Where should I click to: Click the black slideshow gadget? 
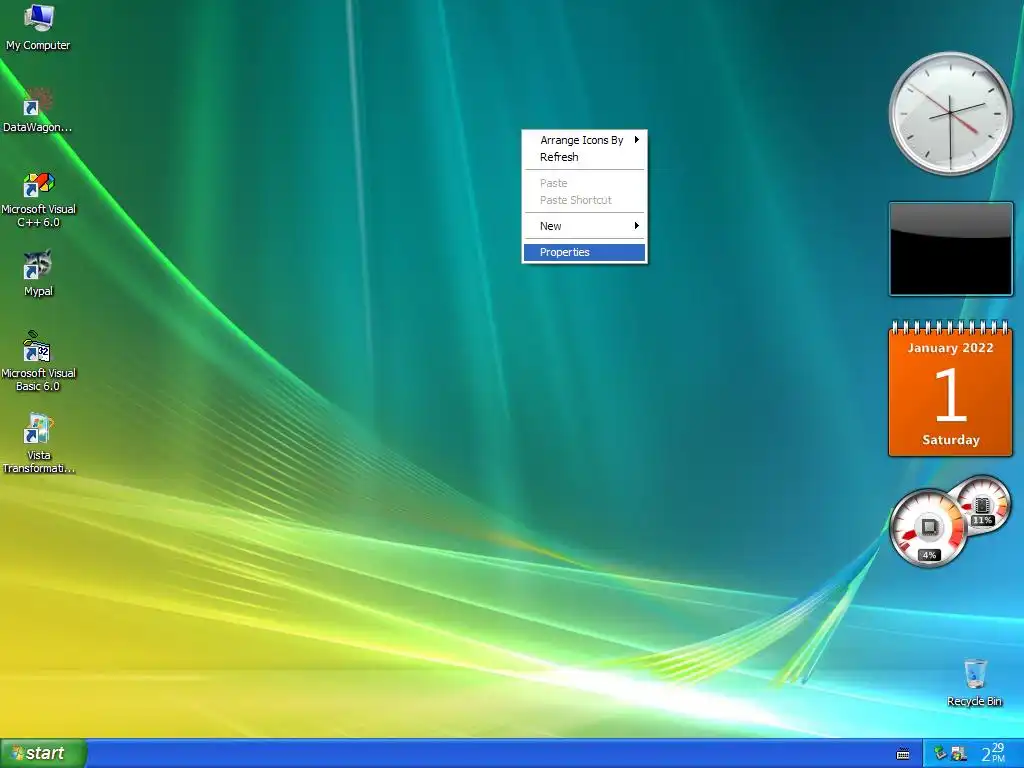click(x=951, y=249)
